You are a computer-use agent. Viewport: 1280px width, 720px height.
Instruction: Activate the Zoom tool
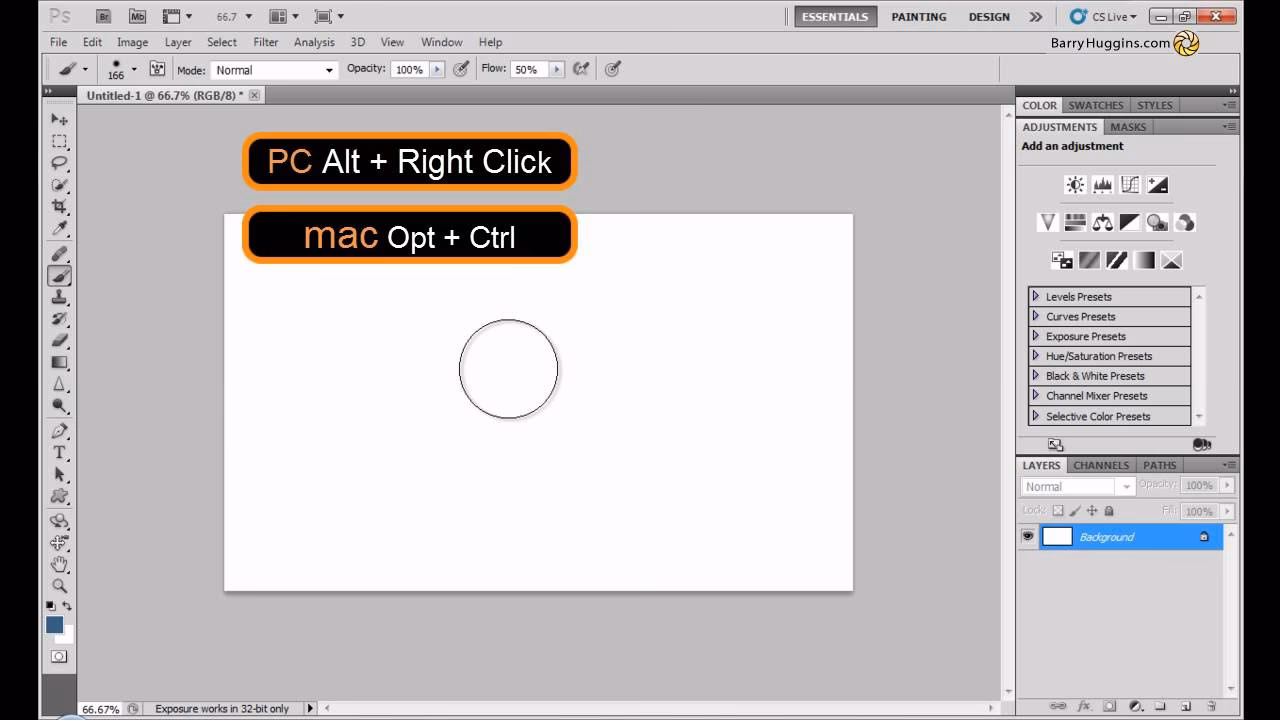59,586
